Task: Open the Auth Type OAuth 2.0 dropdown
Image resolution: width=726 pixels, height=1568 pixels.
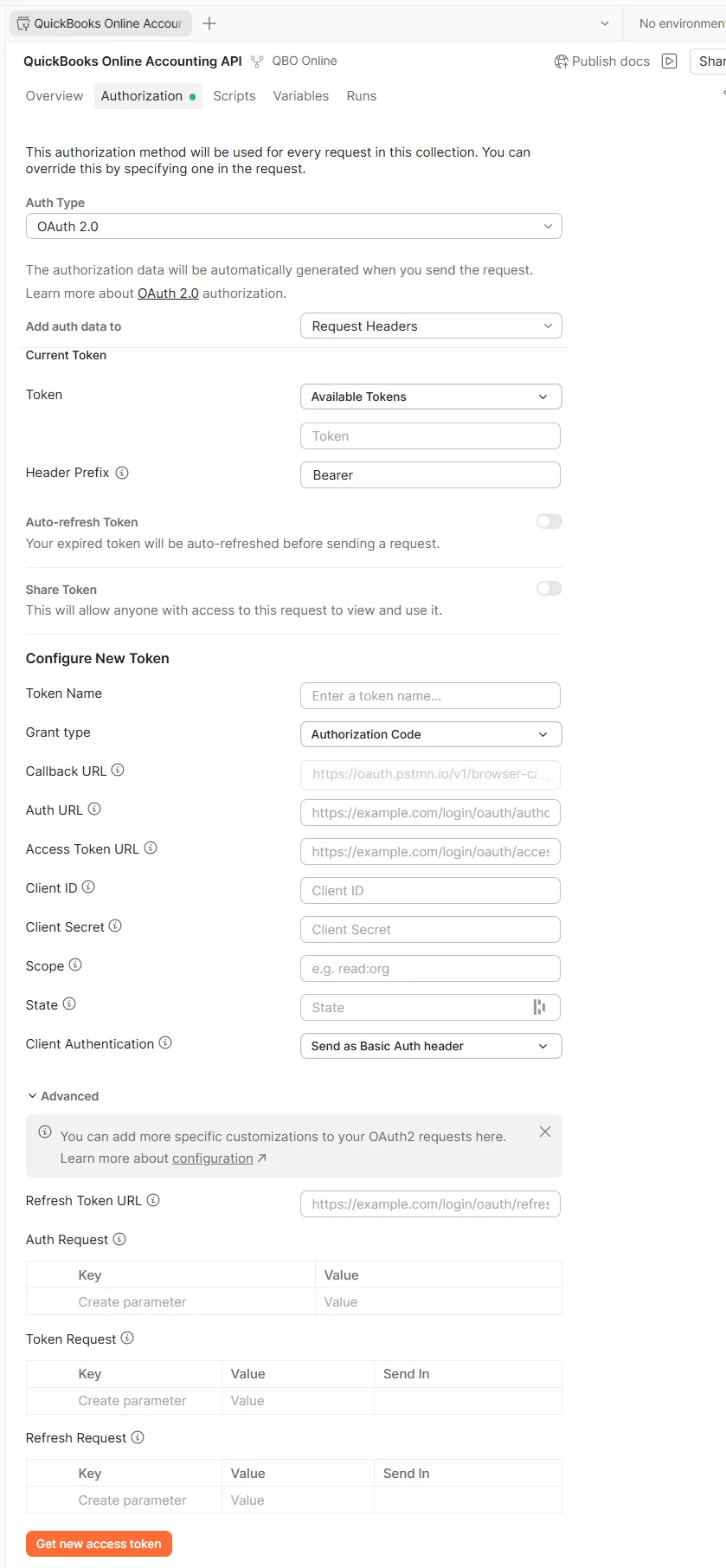Action: pyautogui.click(x=294, y=226)
